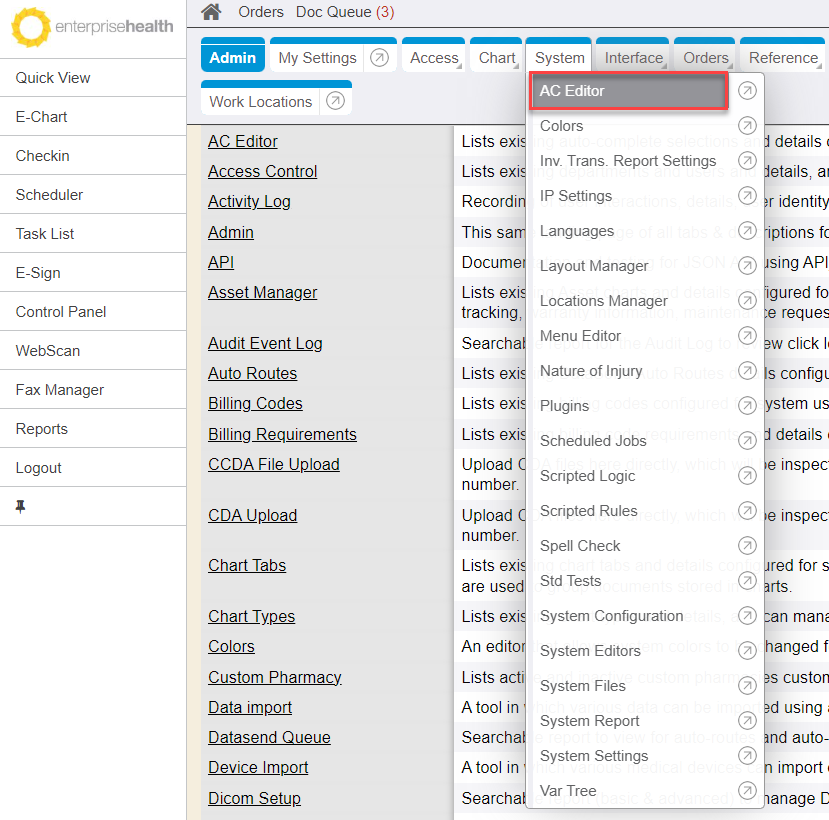Choose Menu Editor in the System dropdown
This screenshot has width=829, height=820.
(580, 336)
